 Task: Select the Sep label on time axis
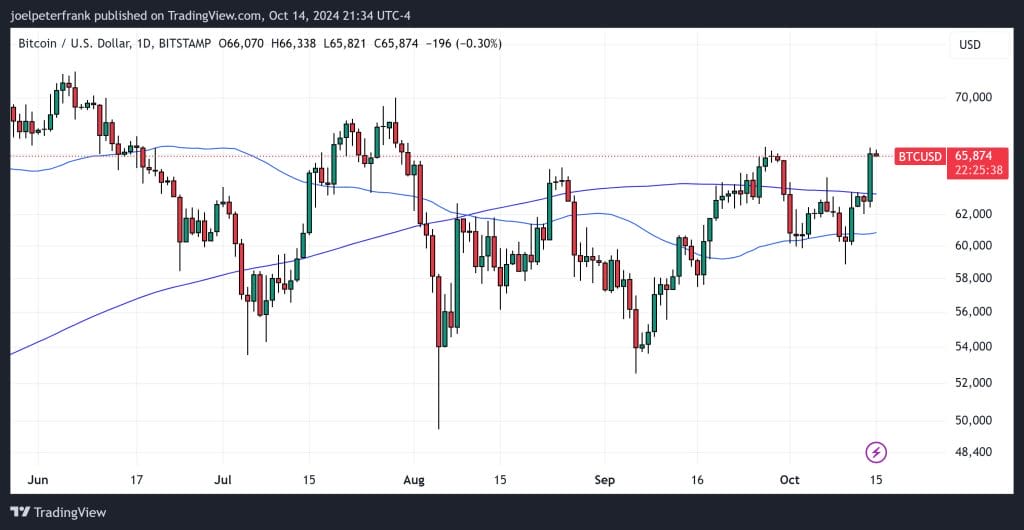[x=607, y=480]
